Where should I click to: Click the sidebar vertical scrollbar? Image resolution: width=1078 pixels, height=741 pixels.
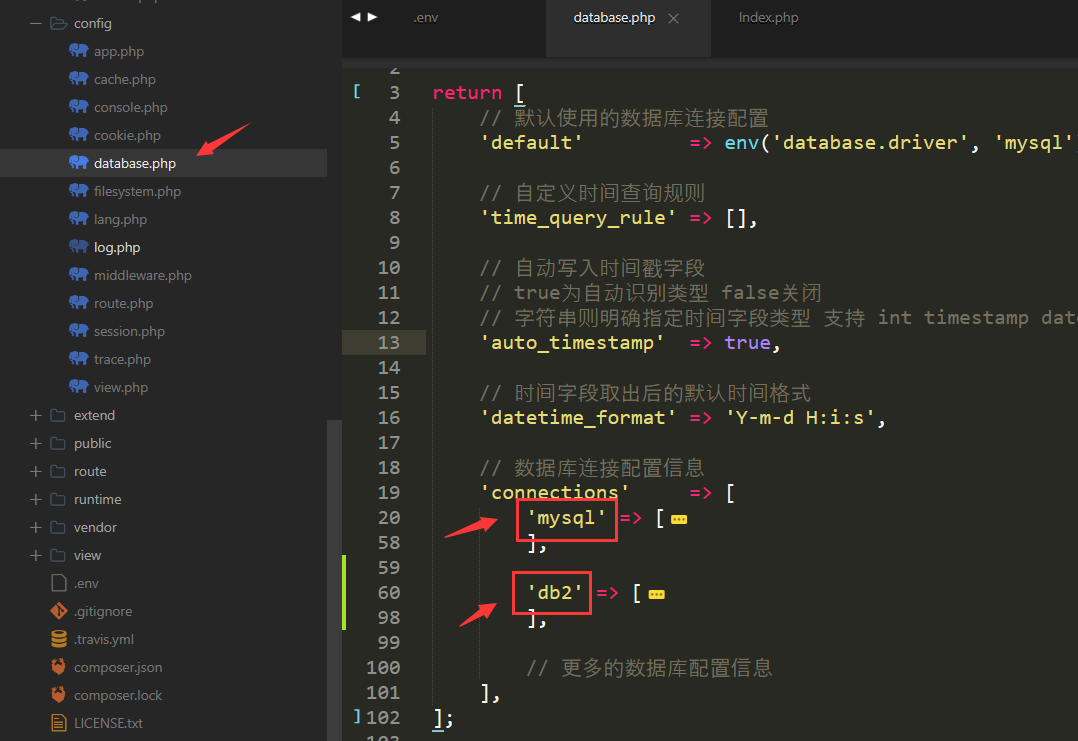334,579
